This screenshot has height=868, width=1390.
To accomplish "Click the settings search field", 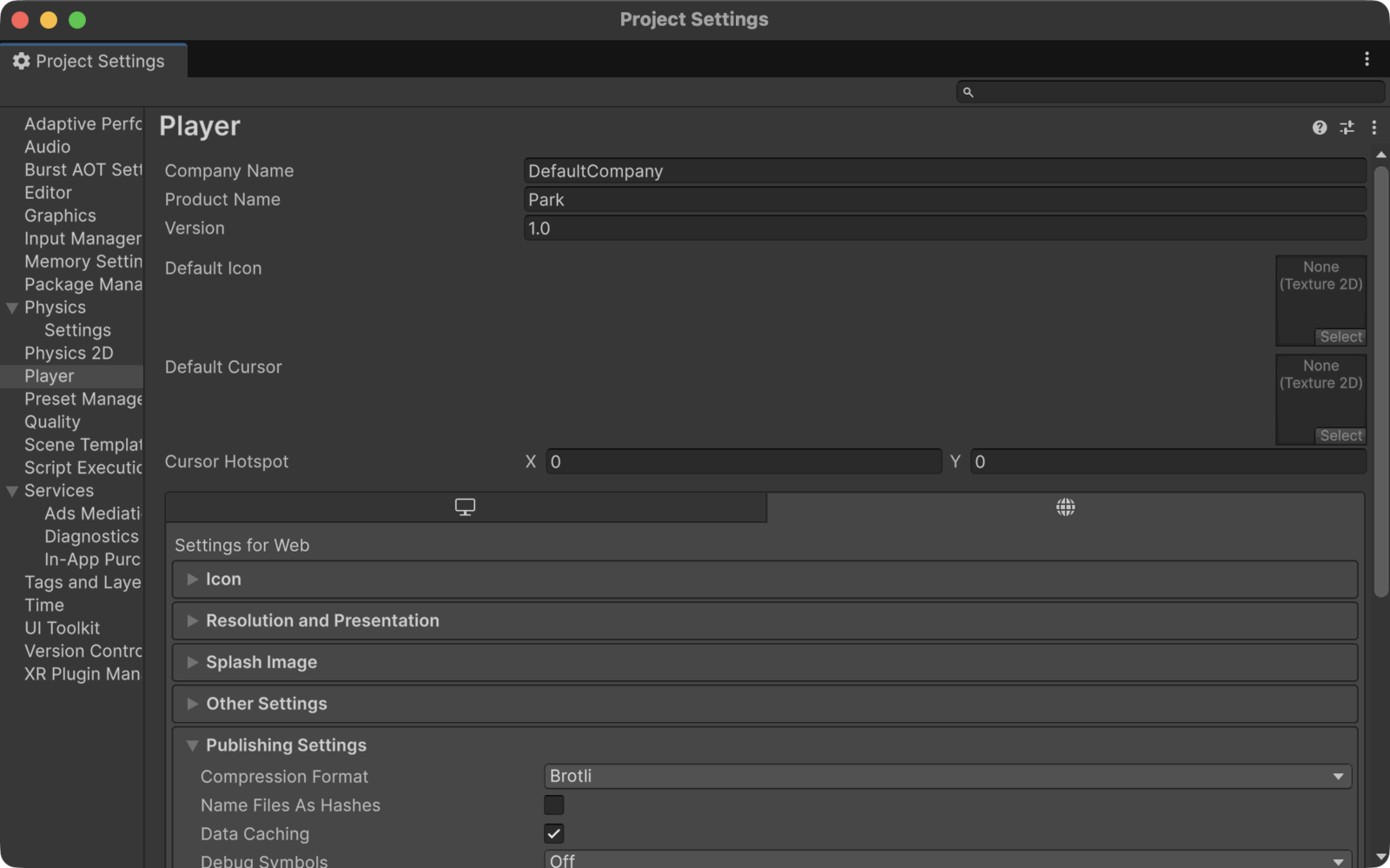I will [1170, 92].
